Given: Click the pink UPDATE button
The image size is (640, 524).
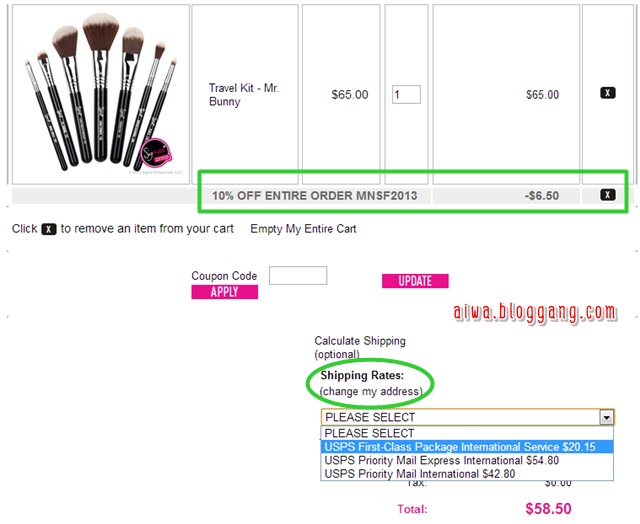Looking at the screenshot, I should tap(415, 281).
